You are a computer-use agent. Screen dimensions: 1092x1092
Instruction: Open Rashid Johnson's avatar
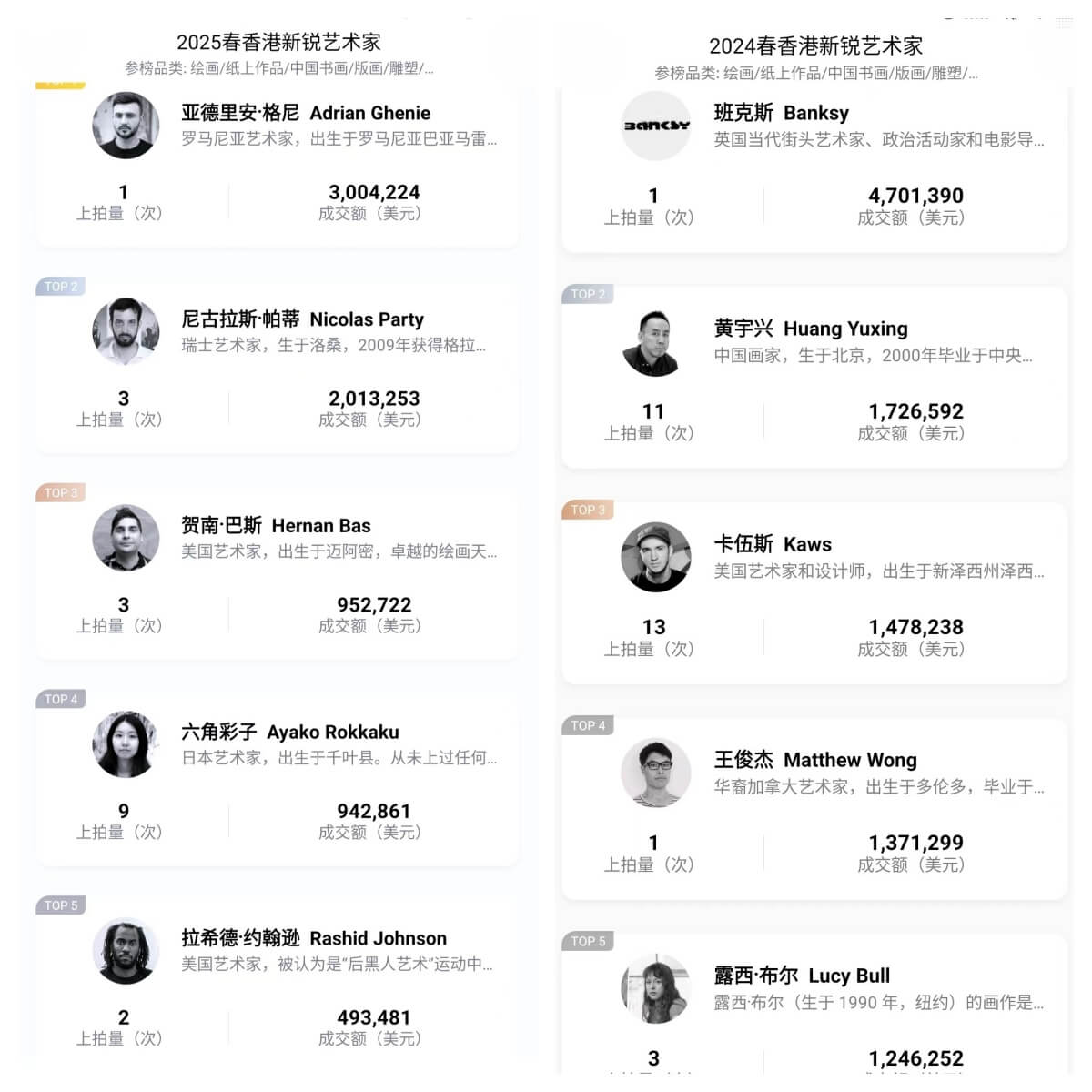tap(126, 951)
